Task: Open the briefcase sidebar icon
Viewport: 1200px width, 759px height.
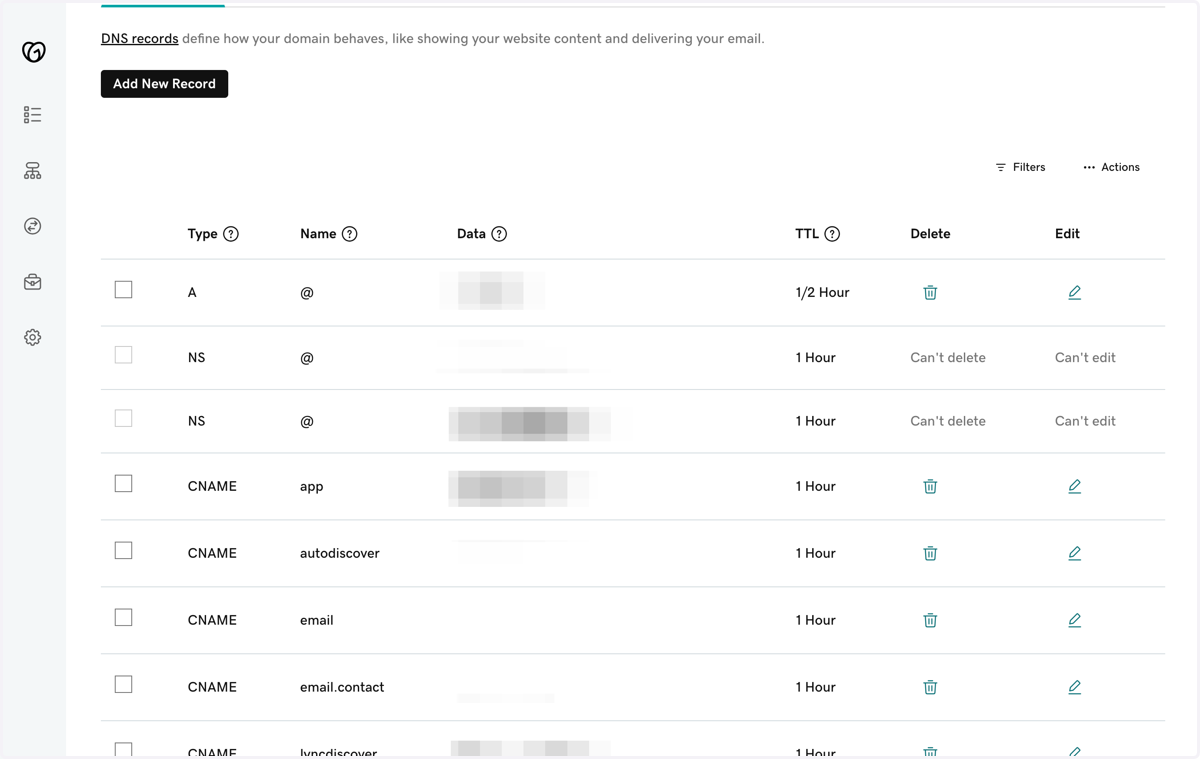Action: pyautogui.click(x=33, y=282)
